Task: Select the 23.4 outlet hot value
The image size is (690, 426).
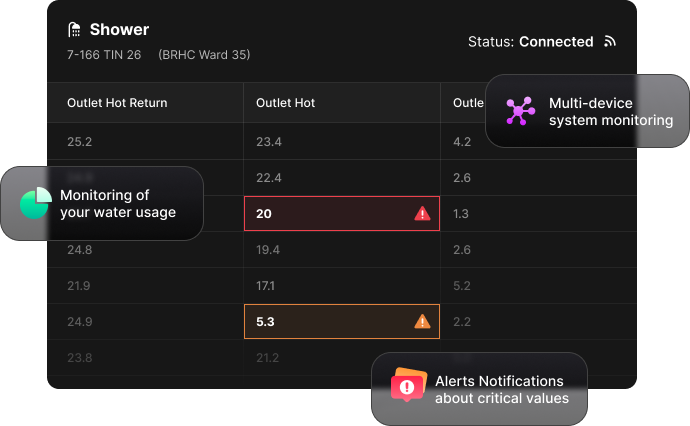Action: point(269,142)
